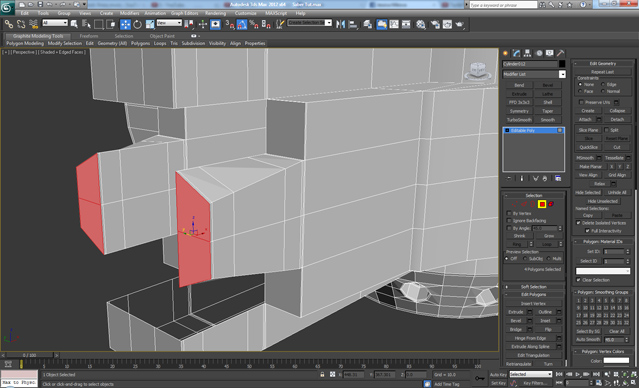Click the Align tool icon
The image size is (639, 388).
[353, 24]
